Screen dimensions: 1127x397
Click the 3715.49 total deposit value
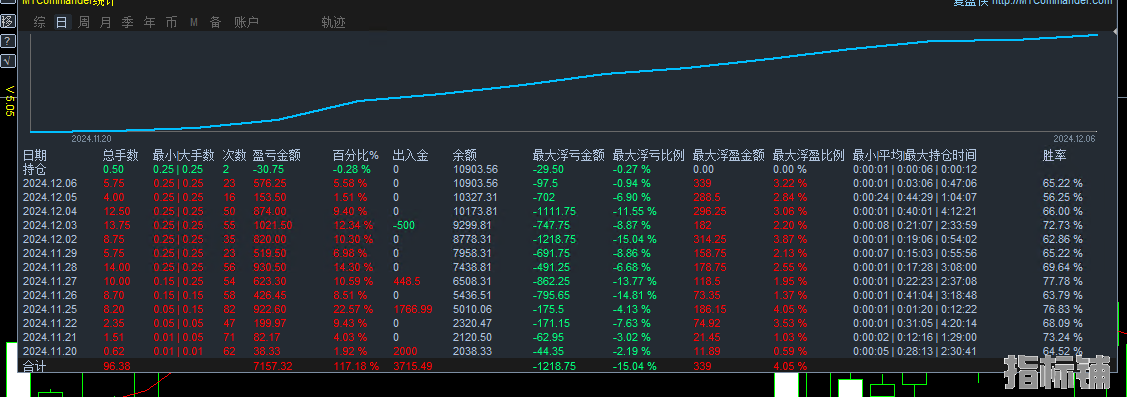[413, 365]
